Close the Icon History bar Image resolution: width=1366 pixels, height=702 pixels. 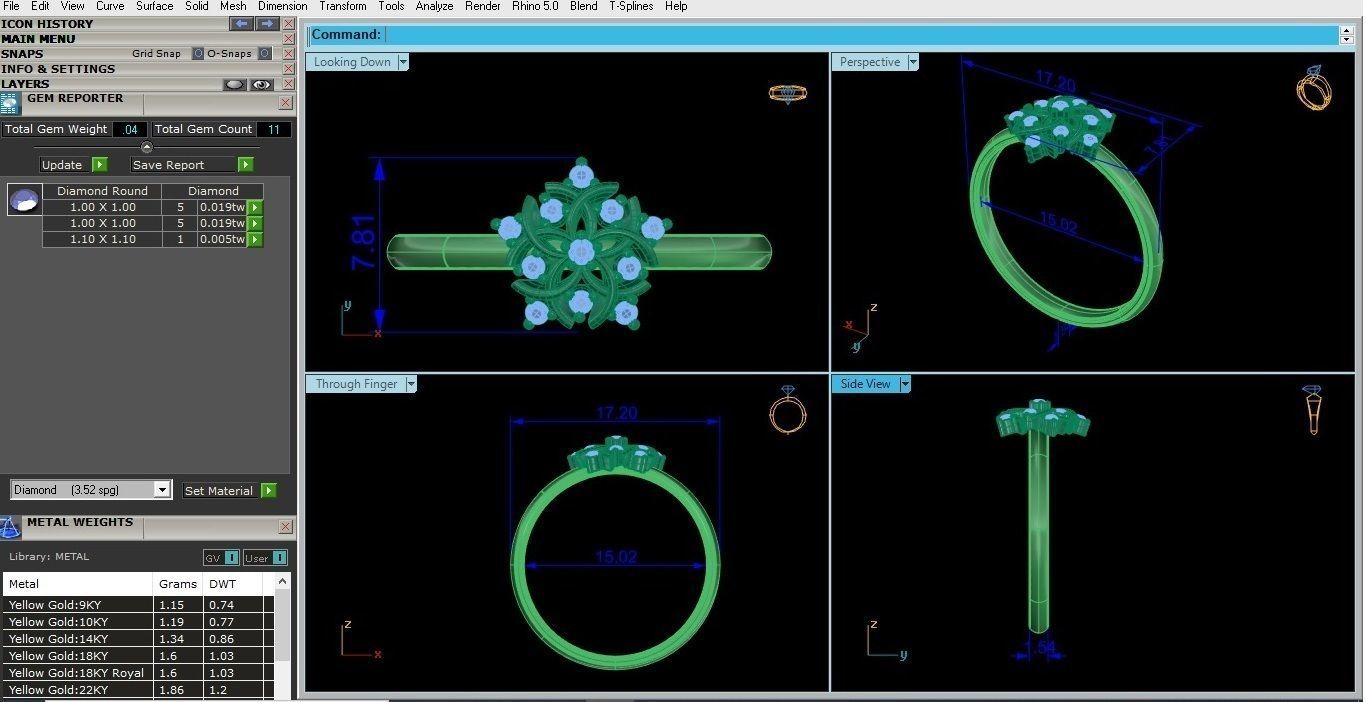coord(289,24)
